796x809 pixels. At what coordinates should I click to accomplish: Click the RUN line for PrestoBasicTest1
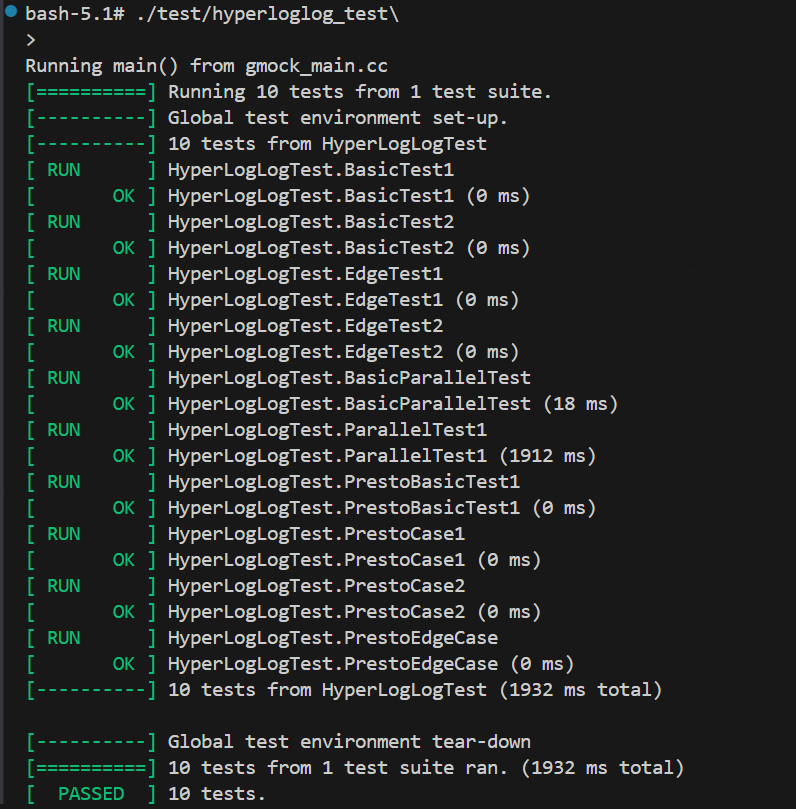[x=344, y=482]
